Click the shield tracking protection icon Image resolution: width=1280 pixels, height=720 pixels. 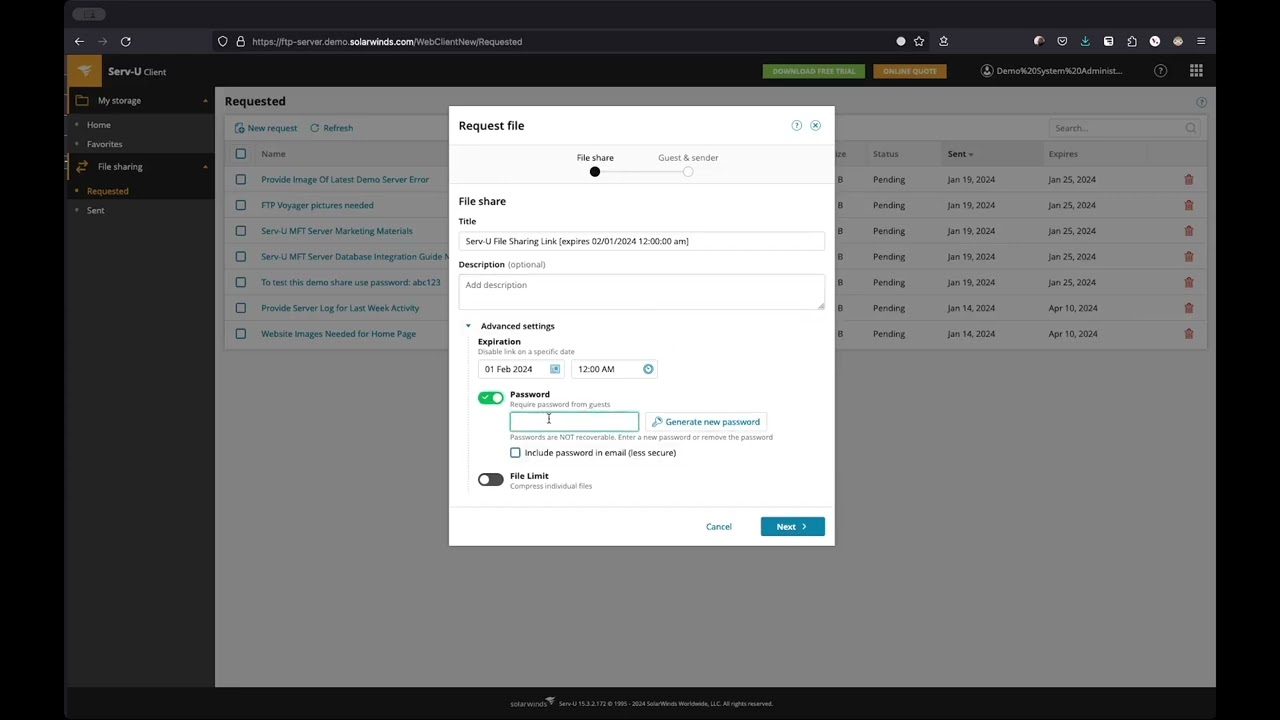click(x=223, y=41)
